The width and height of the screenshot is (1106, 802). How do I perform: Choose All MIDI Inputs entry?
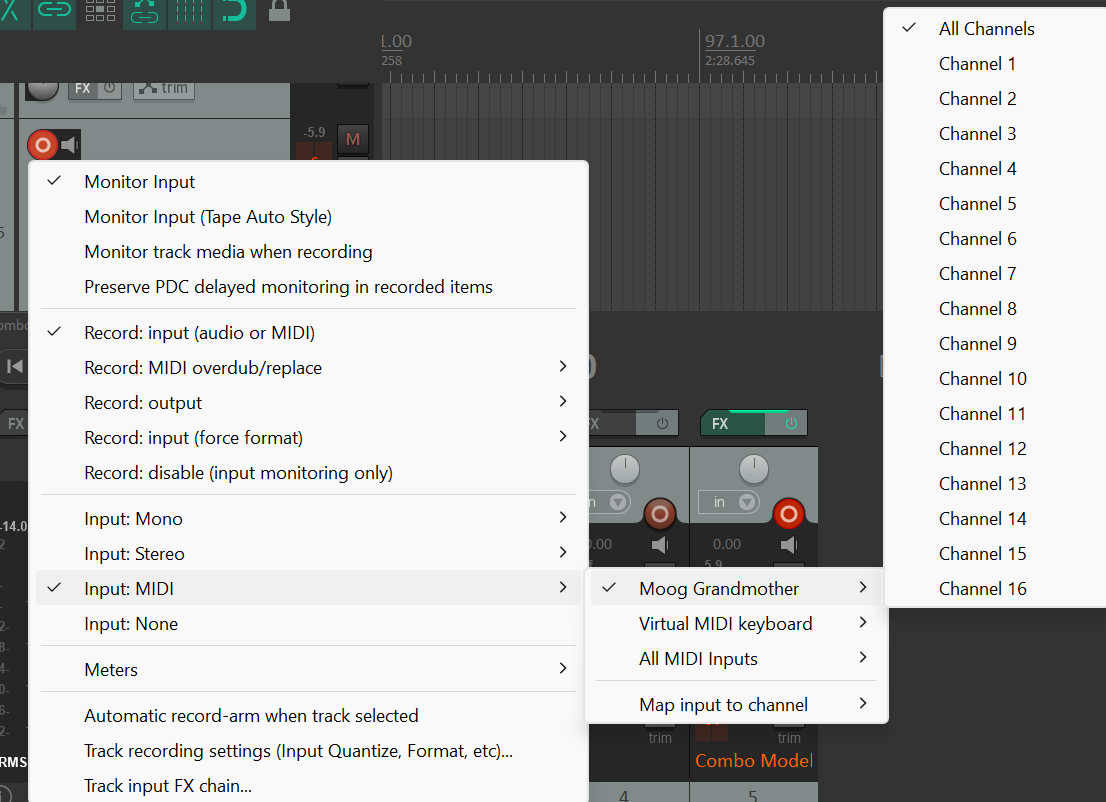736,659
